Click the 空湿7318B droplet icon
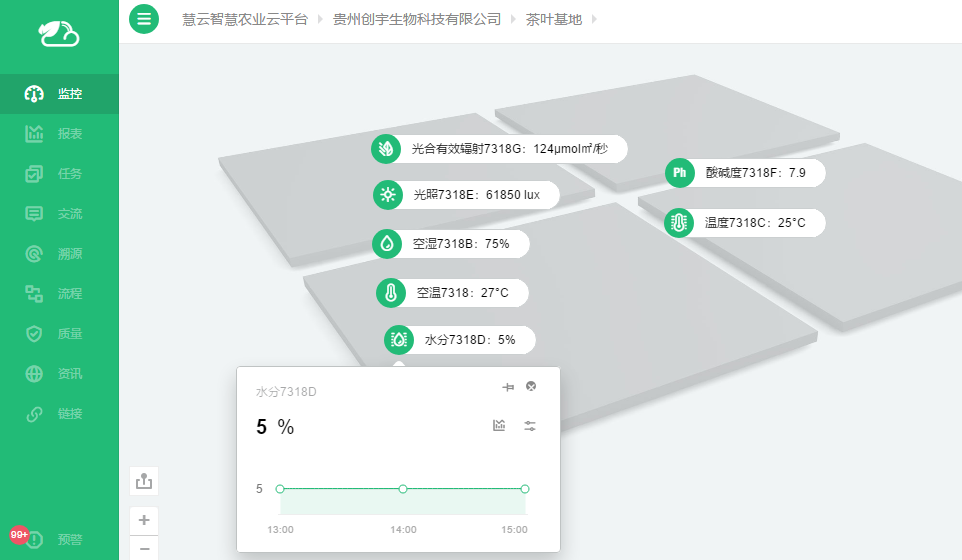This screenshot has height=560, width=962. coord(386,243)
